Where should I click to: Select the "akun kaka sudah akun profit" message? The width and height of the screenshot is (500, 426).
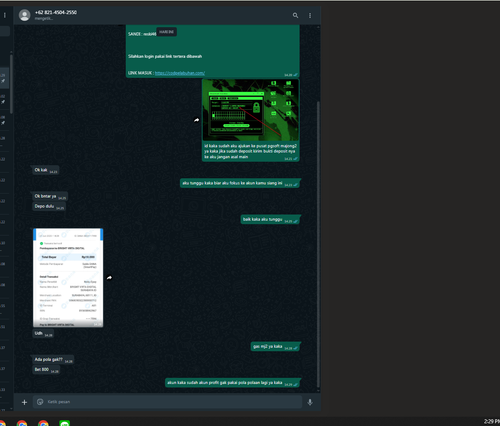coord(232,383)
